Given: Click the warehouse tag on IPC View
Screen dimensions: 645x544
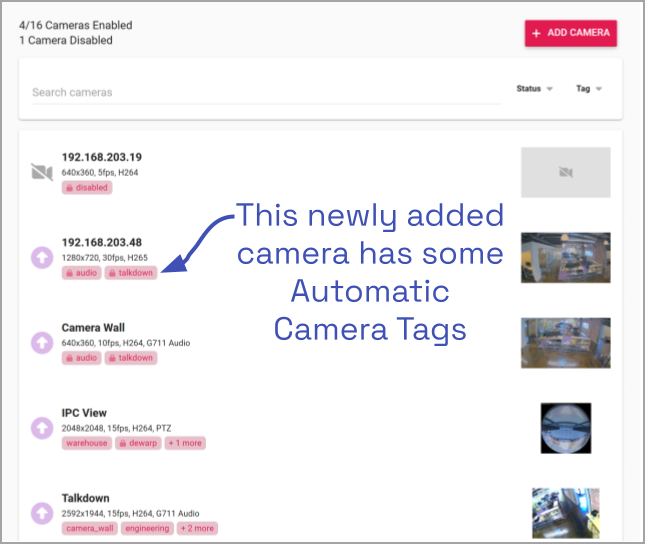Looking at the screenshot, I should tap(87, 443).
